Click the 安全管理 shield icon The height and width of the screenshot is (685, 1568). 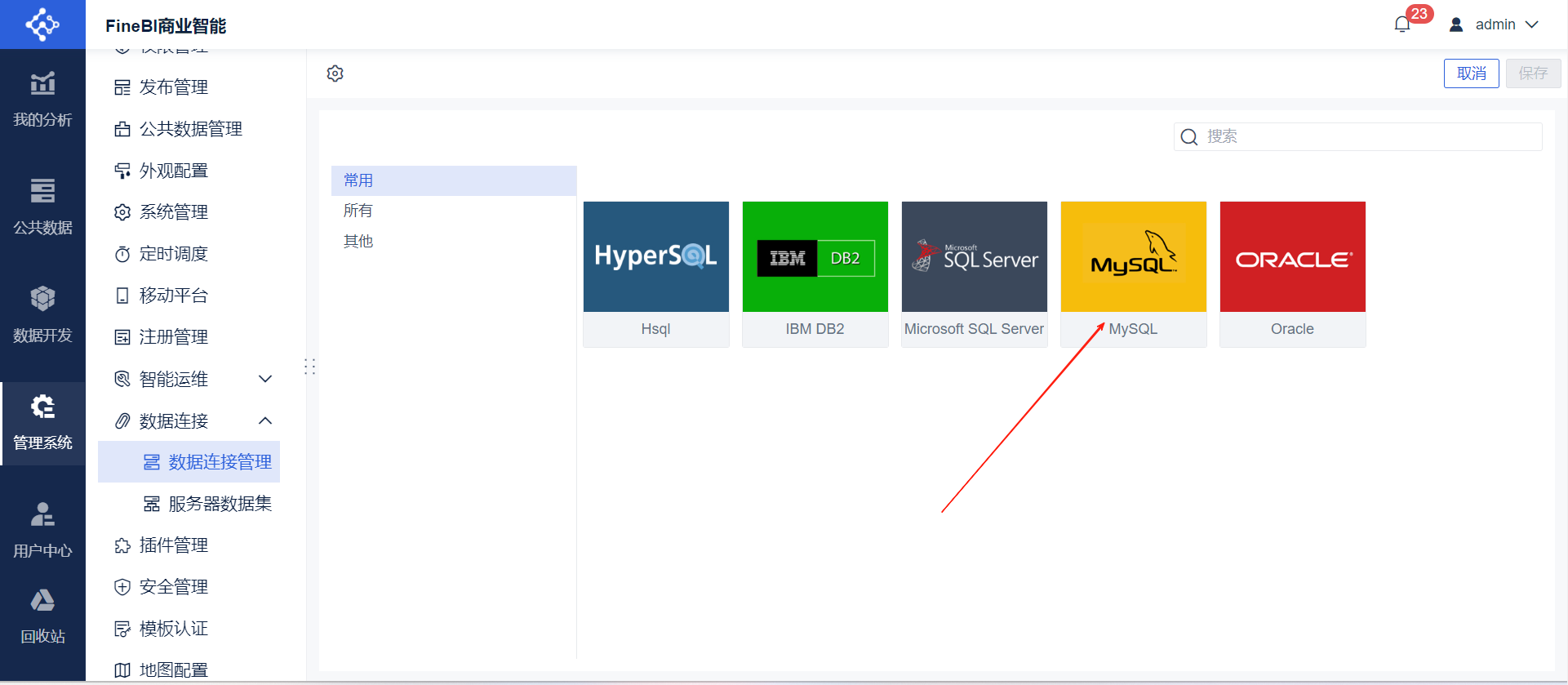(x=122, y=587)
